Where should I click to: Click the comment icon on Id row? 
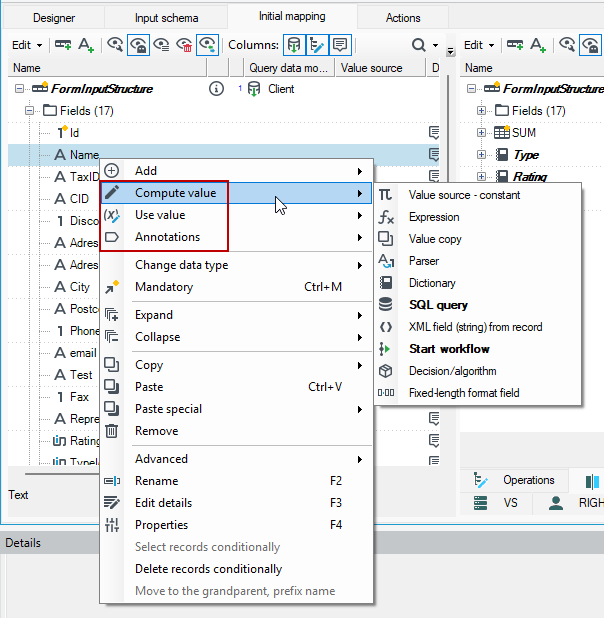(x=434, y=133)
